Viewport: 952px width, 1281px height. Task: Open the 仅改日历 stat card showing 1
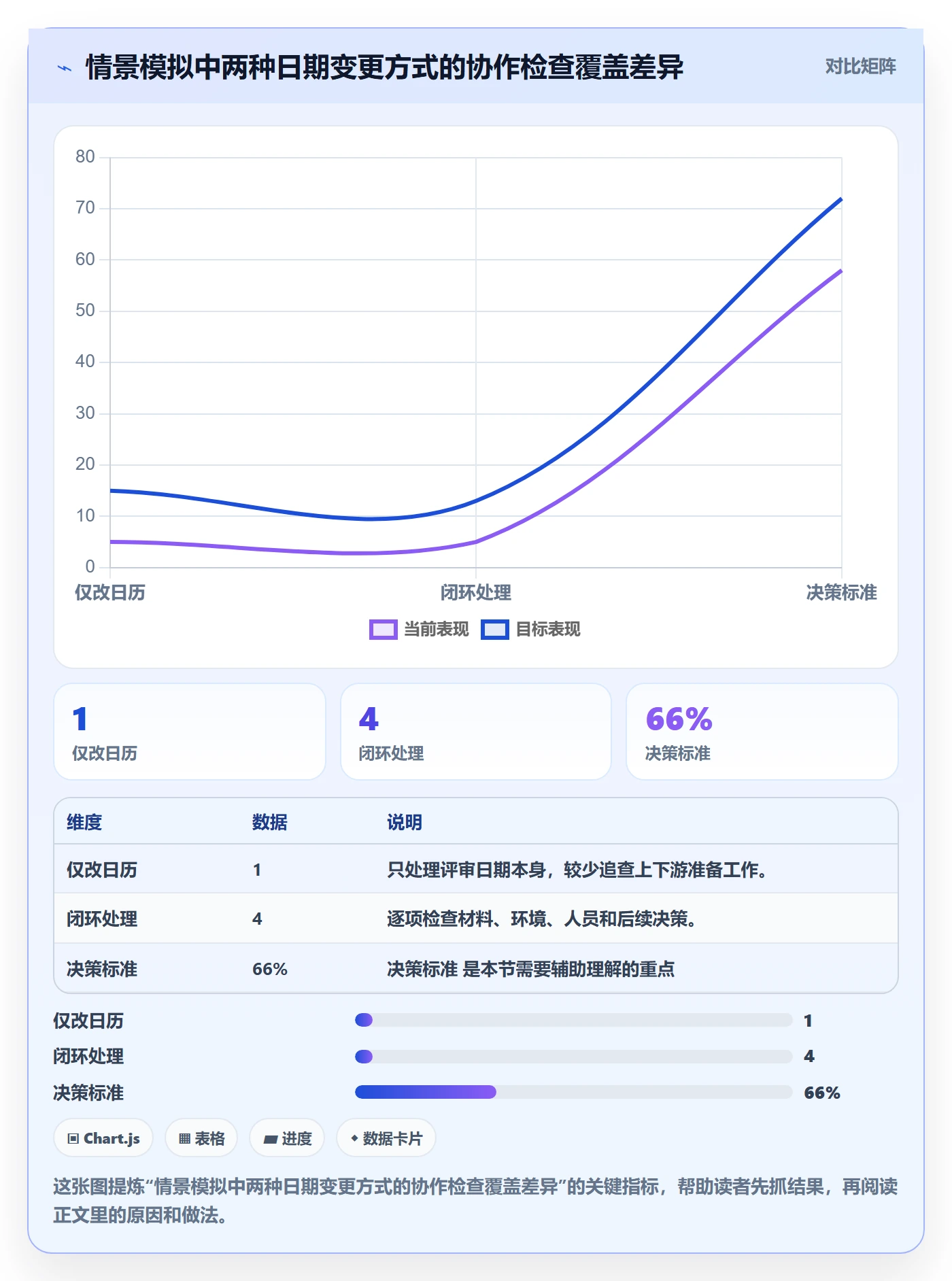(x=190, y=732)
